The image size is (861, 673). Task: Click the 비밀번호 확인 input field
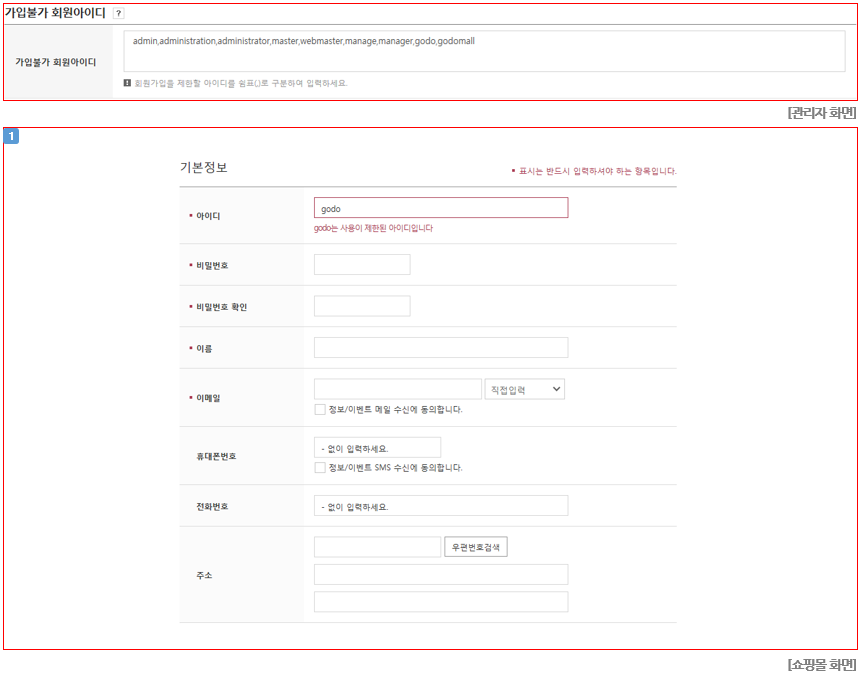coord(362,306)
